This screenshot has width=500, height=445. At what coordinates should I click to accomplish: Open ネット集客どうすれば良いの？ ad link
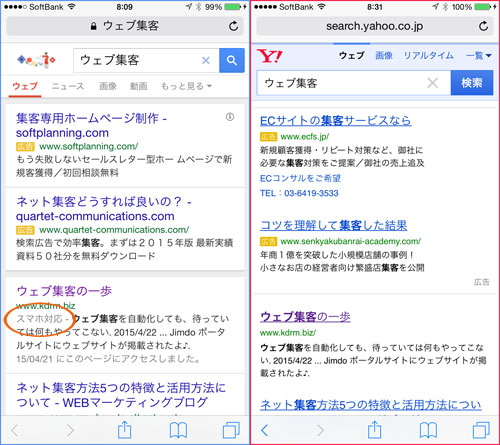point(104,209)
